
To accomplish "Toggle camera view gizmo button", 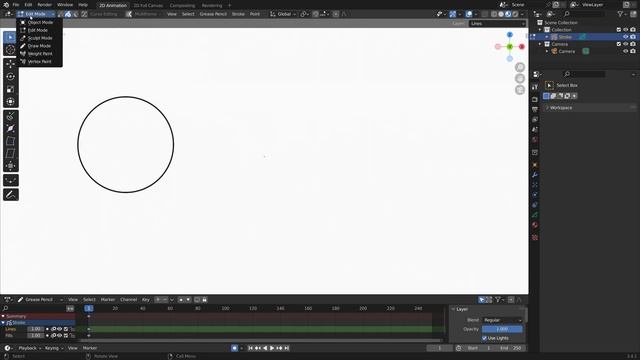I will (520, 90).
